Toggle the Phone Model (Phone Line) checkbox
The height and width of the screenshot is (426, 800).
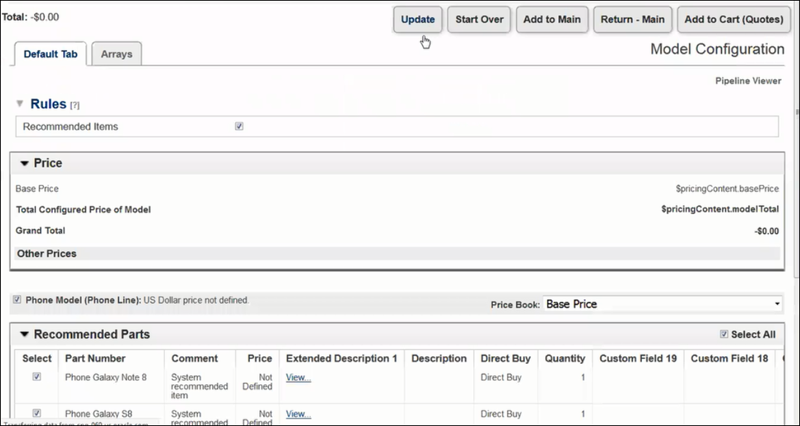tap(16, 300)
